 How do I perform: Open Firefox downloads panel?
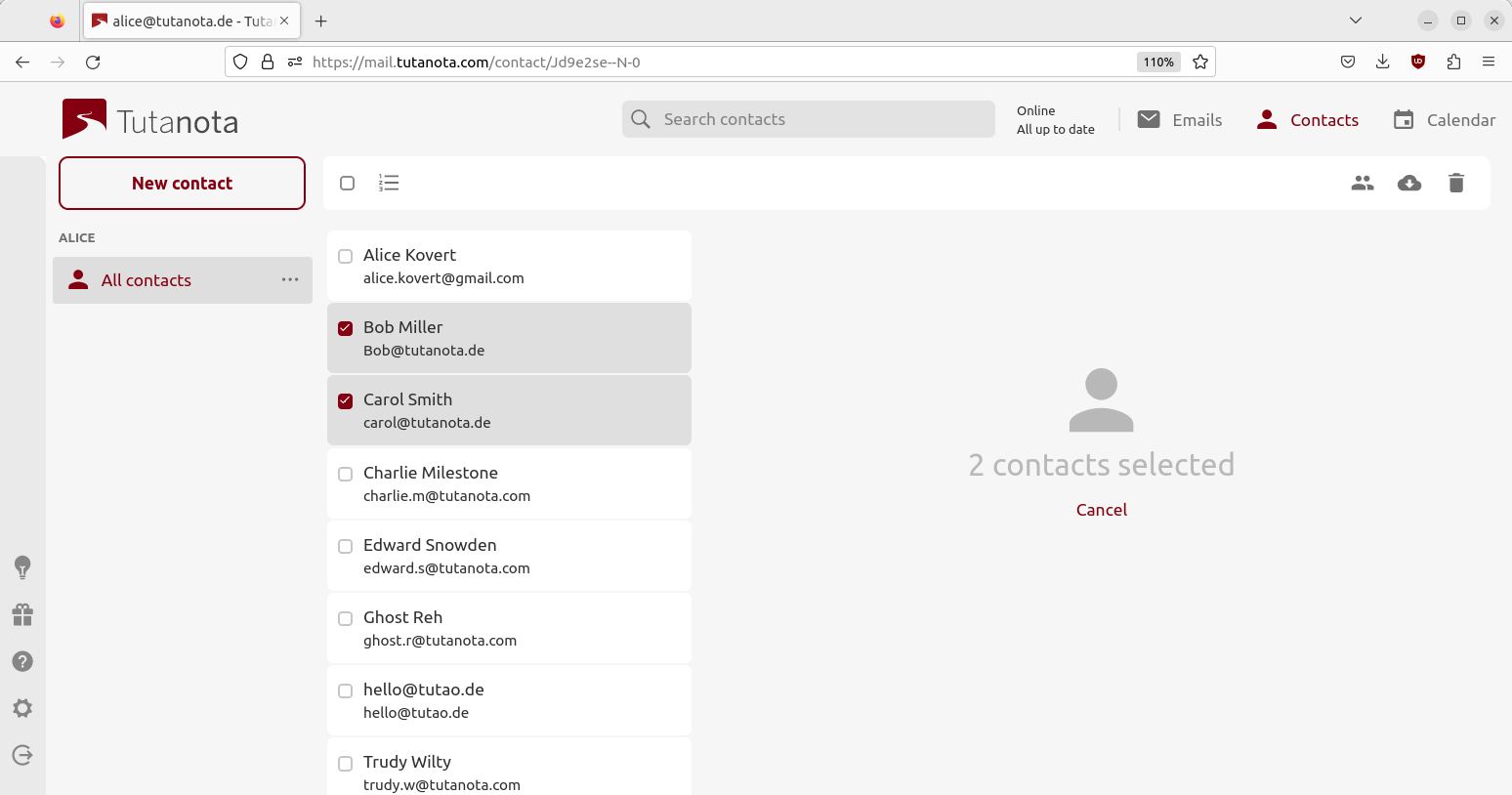[x=1383, y=62]
